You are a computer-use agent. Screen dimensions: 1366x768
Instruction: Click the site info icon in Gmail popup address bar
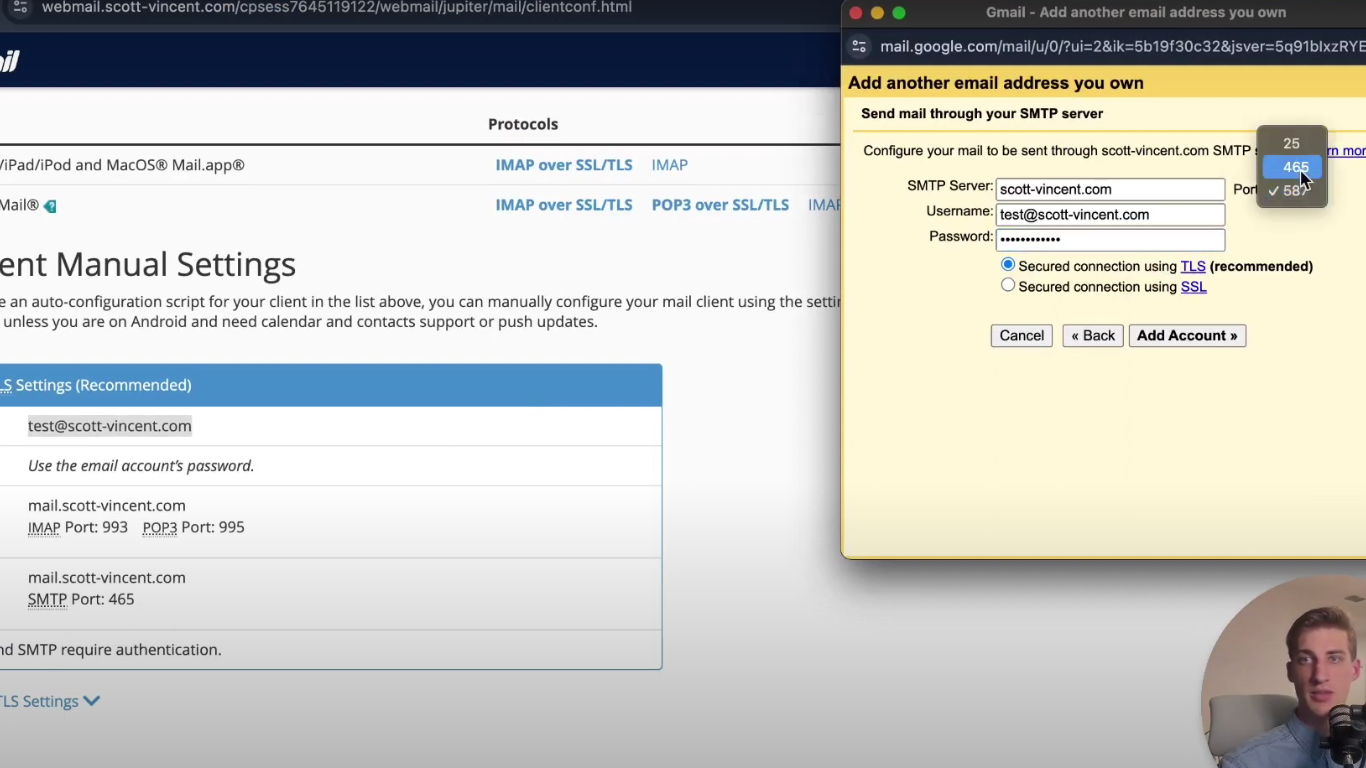(858, 47)
